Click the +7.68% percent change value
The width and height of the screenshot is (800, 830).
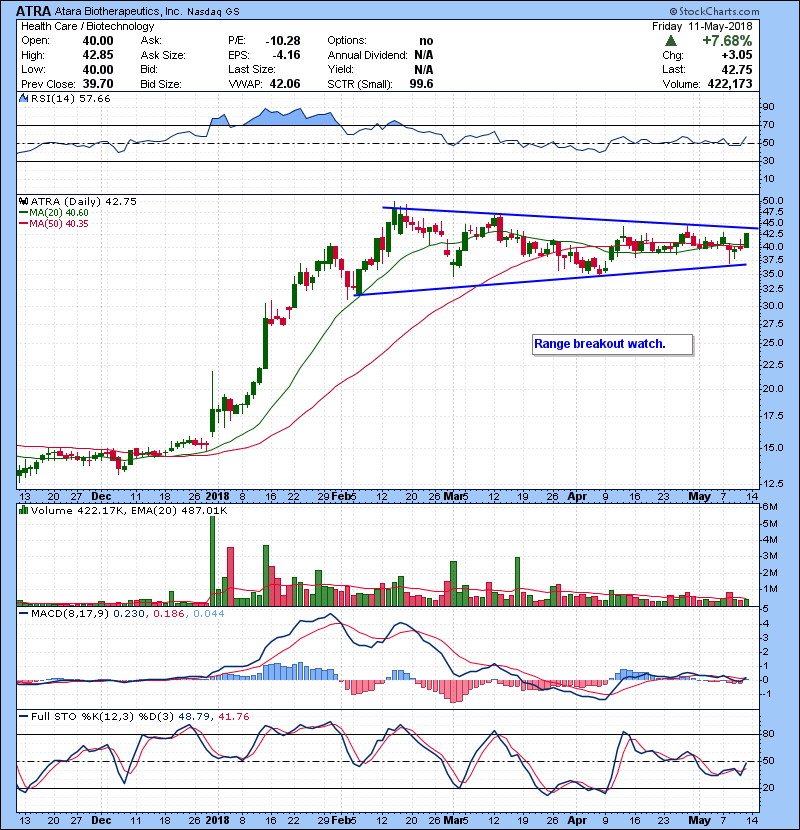pos(727,41)
